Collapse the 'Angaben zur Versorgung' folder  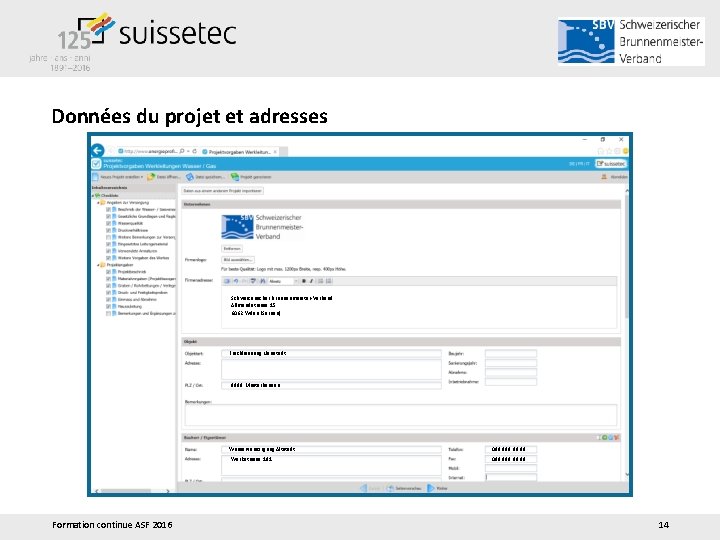98,202
